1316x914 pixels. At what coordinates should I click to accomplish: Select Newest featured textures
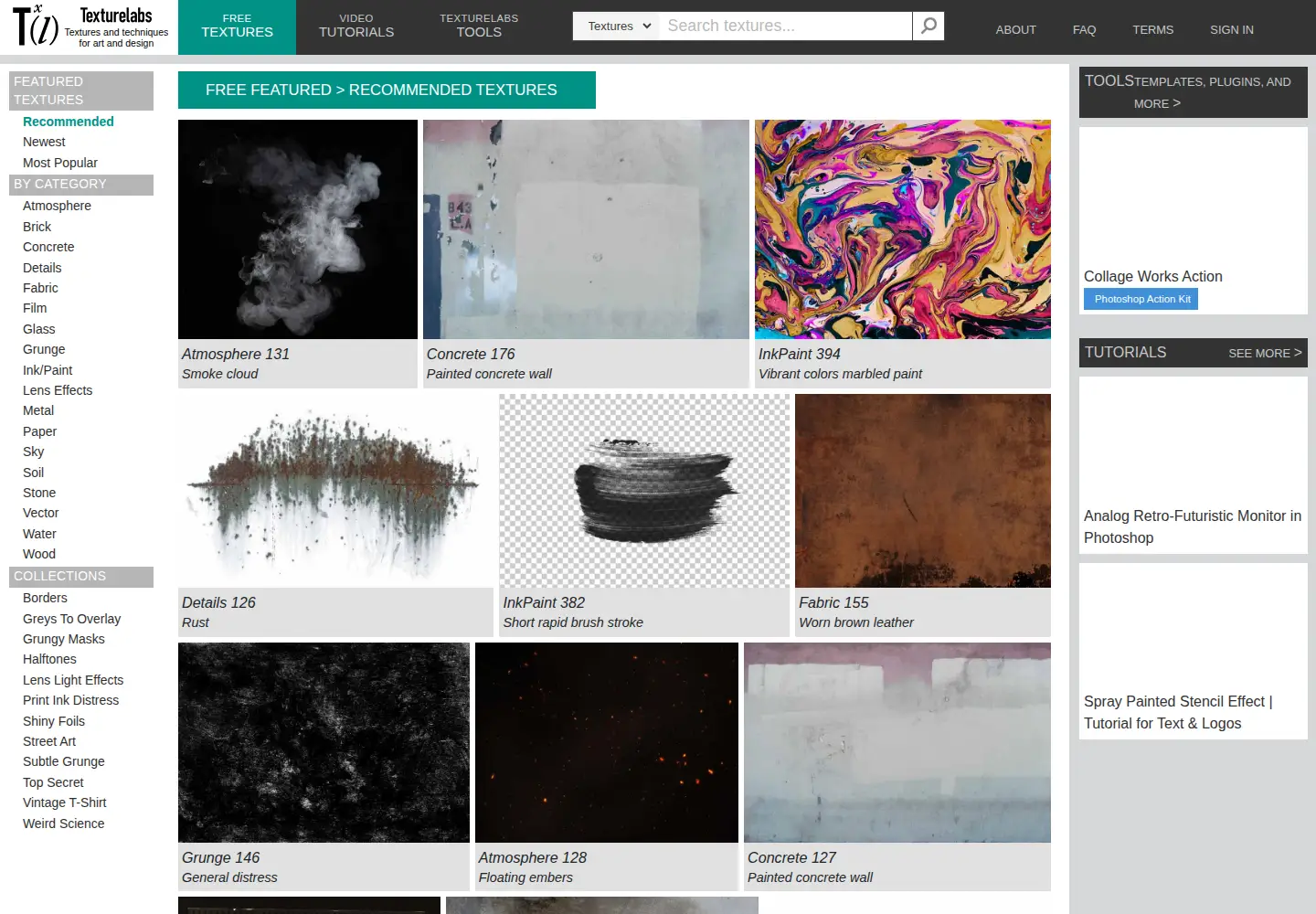pos(44,142)
